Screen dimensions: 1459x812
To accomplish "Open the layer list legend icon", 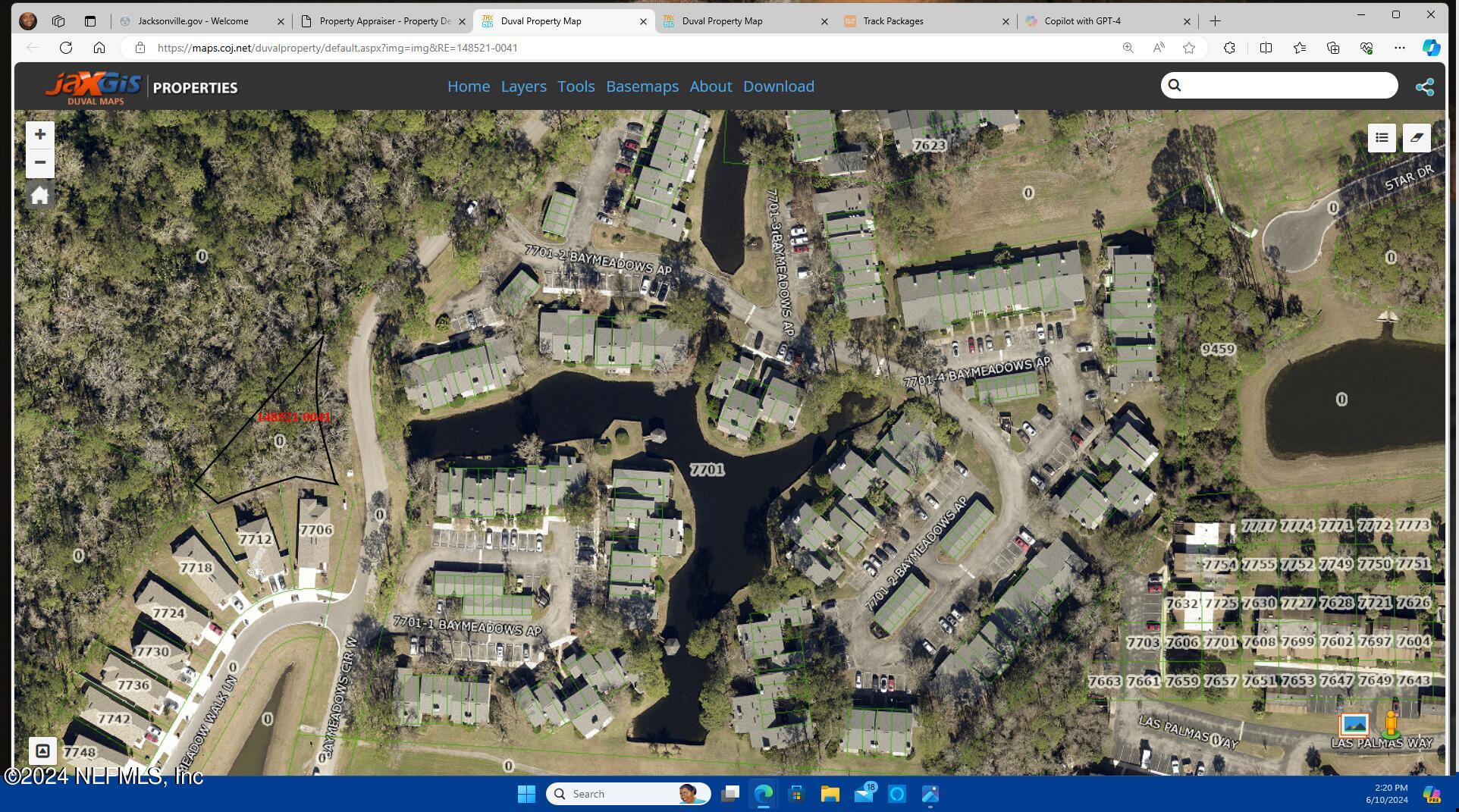I will coord(1382,138).
